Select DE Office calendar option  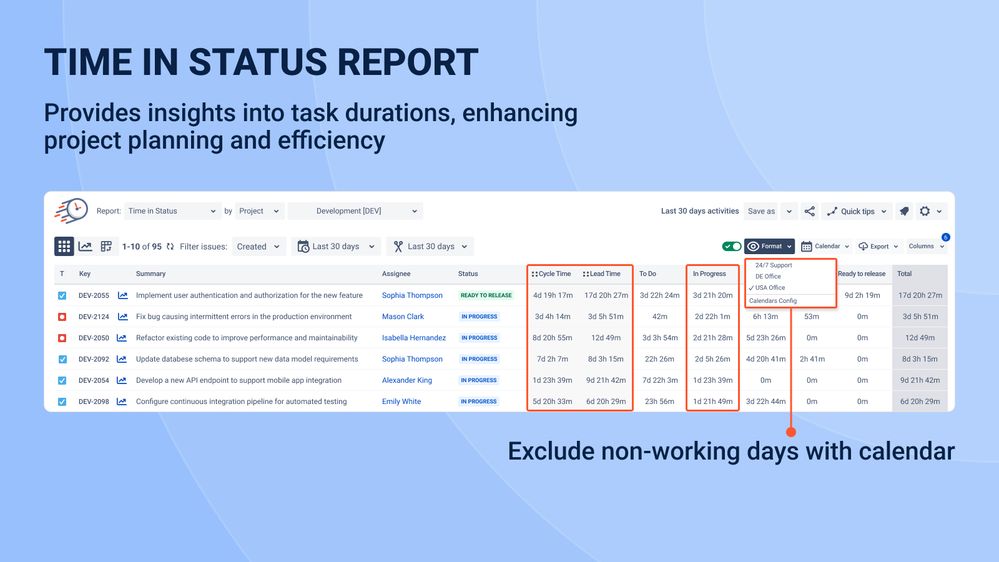tap(768, 277)
